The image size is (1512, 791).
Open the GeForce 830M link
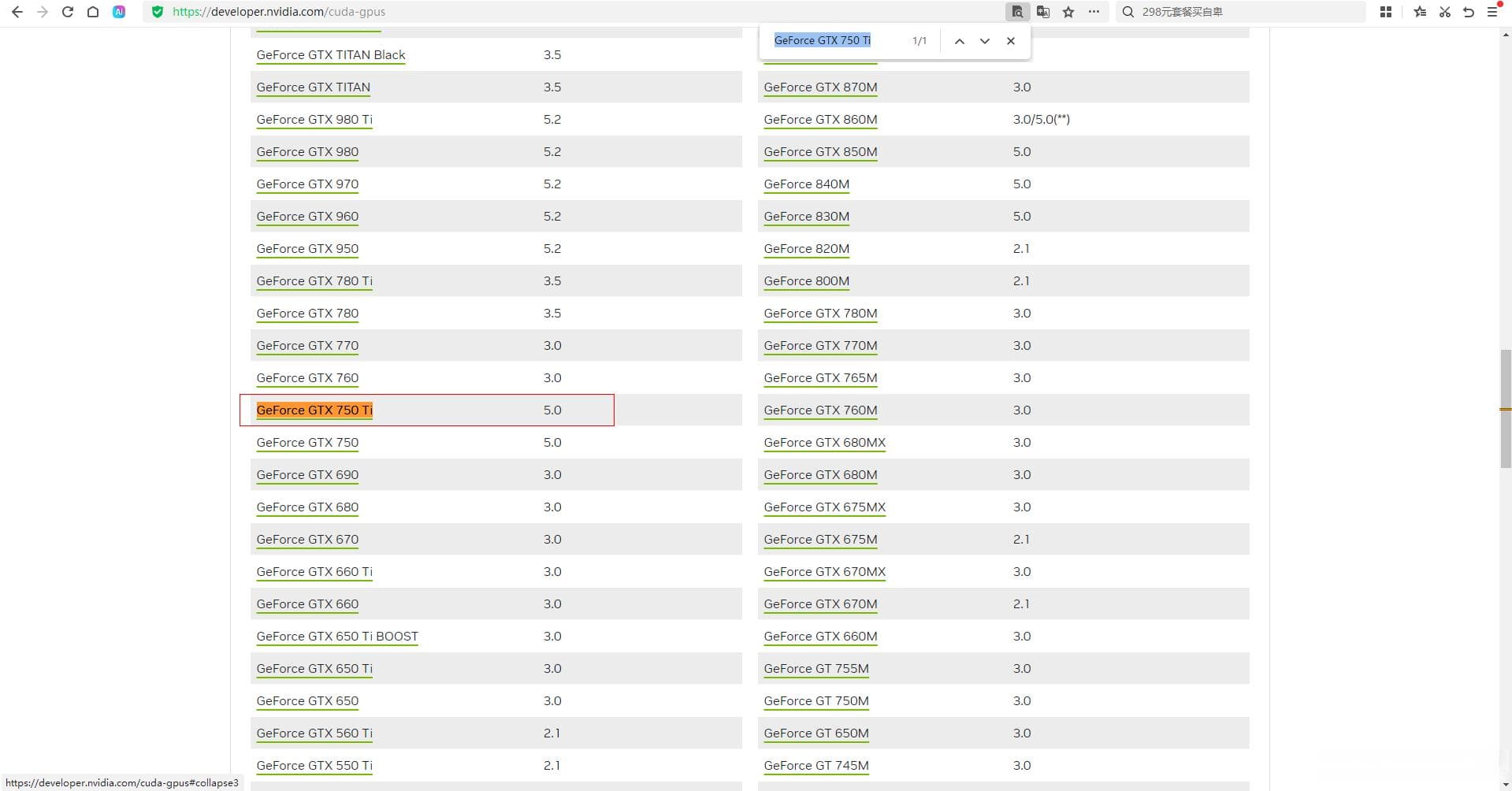click(806, 216)
